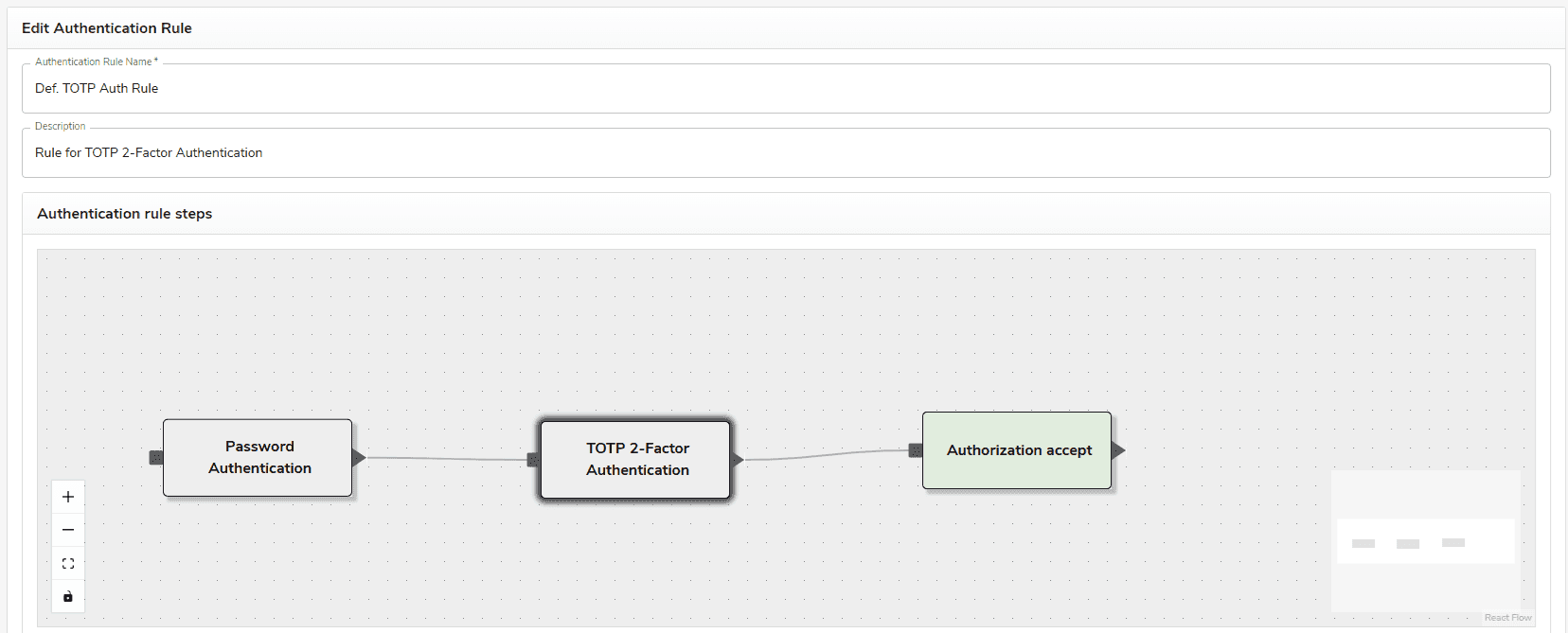Click the Authentication Rule Name field

(785, 89)
